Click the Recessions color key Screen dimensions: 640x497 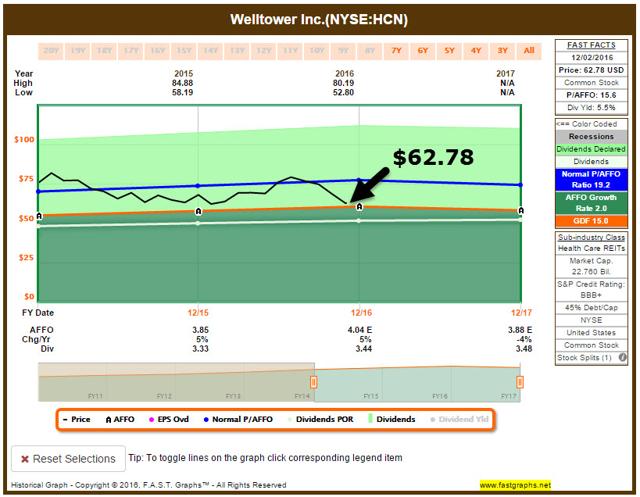(591, 136)
